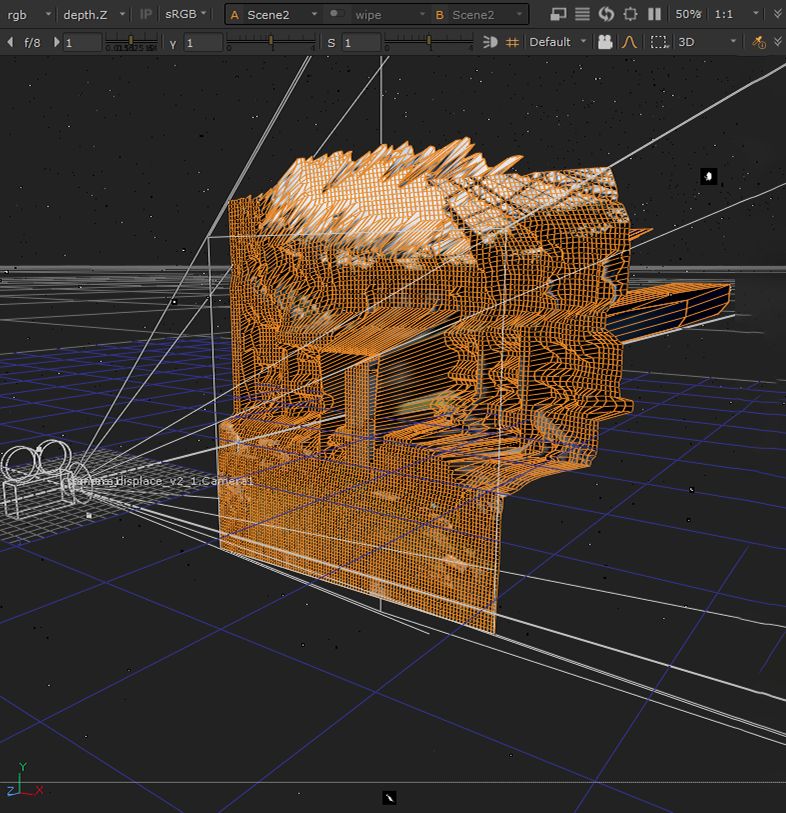Screen dimensions: 786x813
Task: Toggle the IP input process button
Action: [146, 14]
